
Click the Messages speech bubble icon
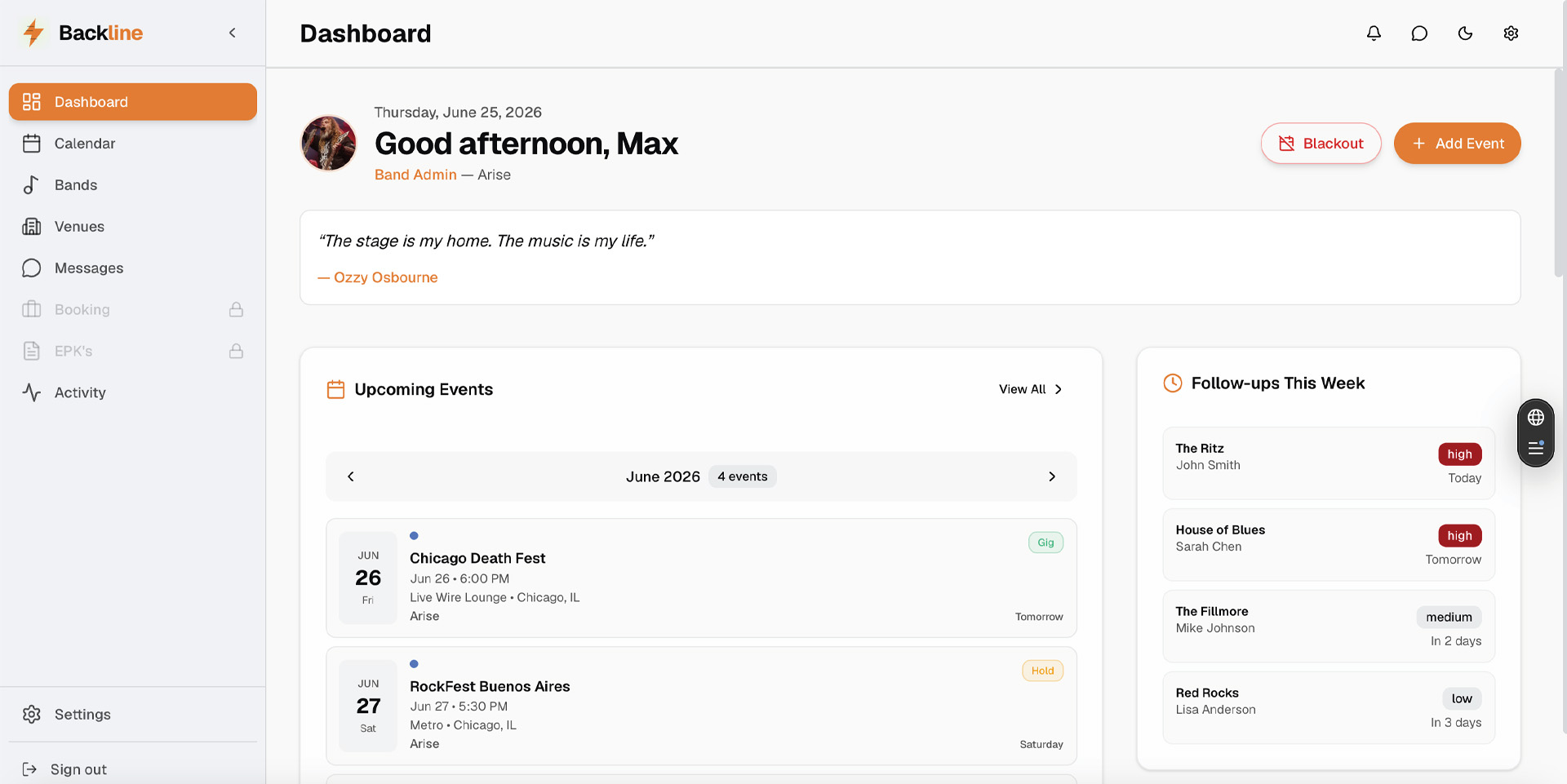[32, 268]
